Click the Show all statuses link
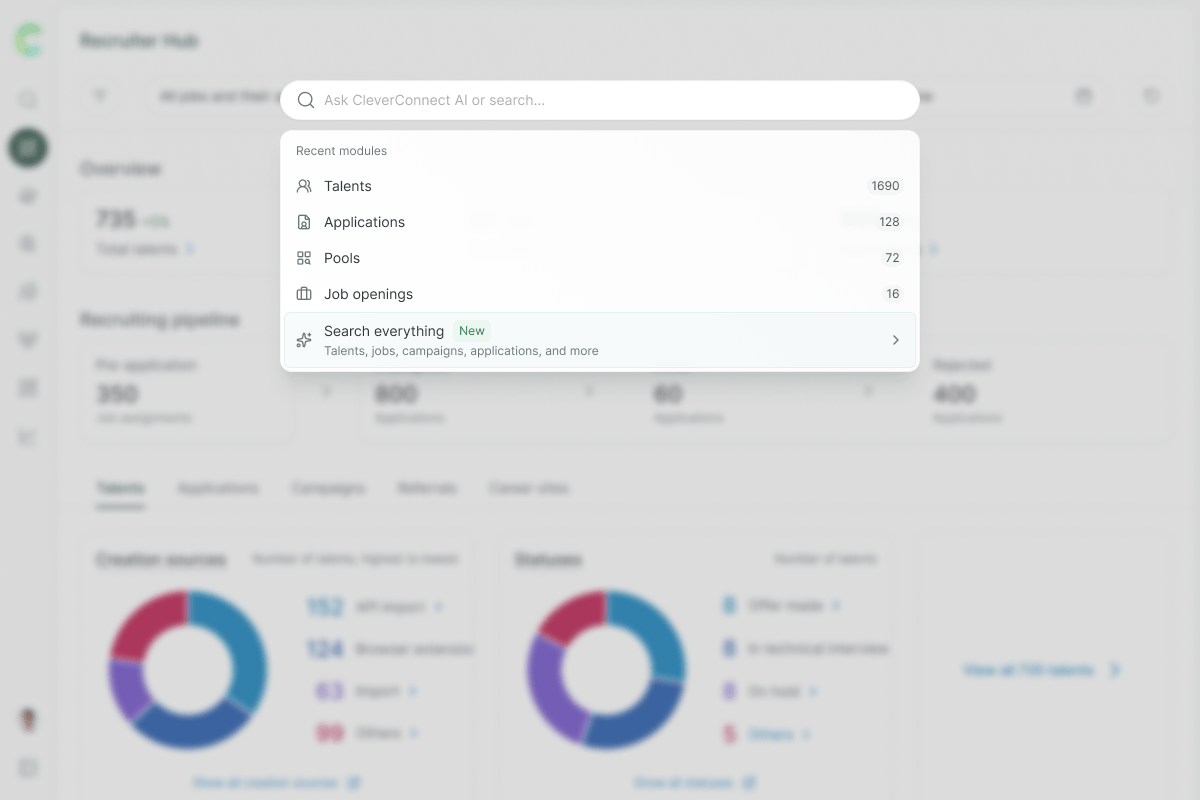This screenshot has width=1200, height=800. (695, 782)
